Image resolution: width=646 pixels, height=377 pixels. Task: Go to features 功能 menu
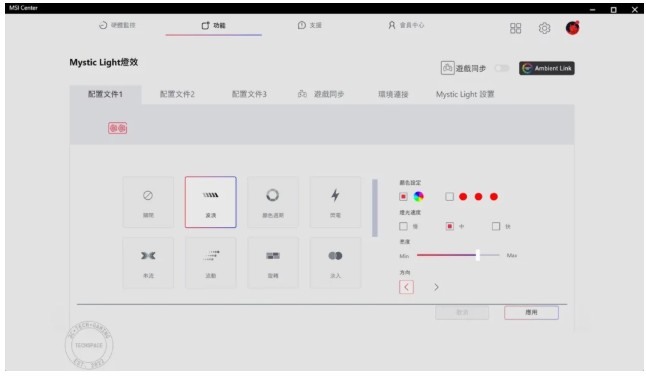pyautogui.click(x=213, y=26)
